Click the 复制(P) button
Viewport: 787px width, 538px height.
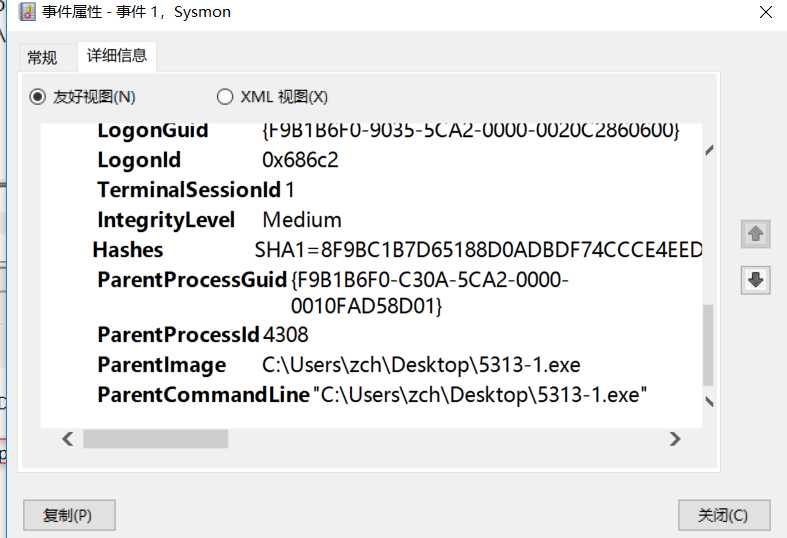pyautogui.click(x=69, y=515)
